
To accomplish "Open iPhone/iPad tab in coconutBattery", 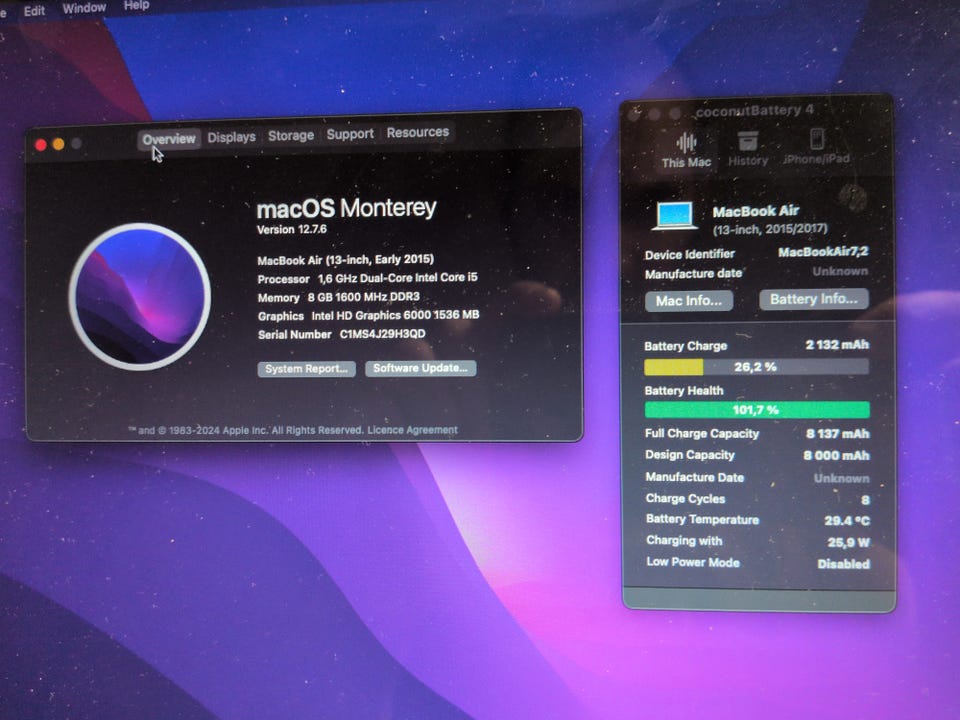I will (816, 147).
